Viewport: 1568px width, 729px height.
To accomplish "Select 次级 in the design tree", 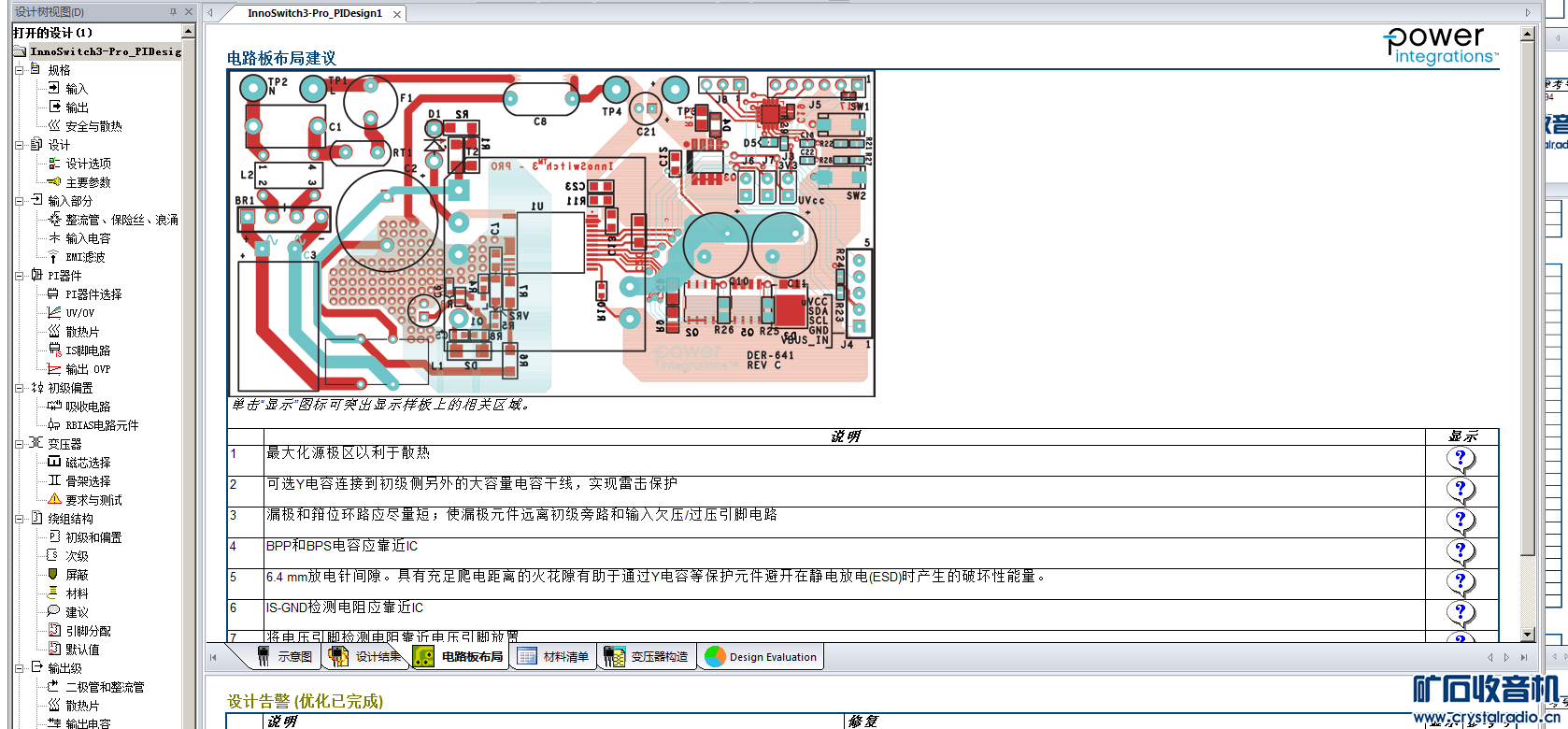I will pyautogui.click(x=77, y=556).
